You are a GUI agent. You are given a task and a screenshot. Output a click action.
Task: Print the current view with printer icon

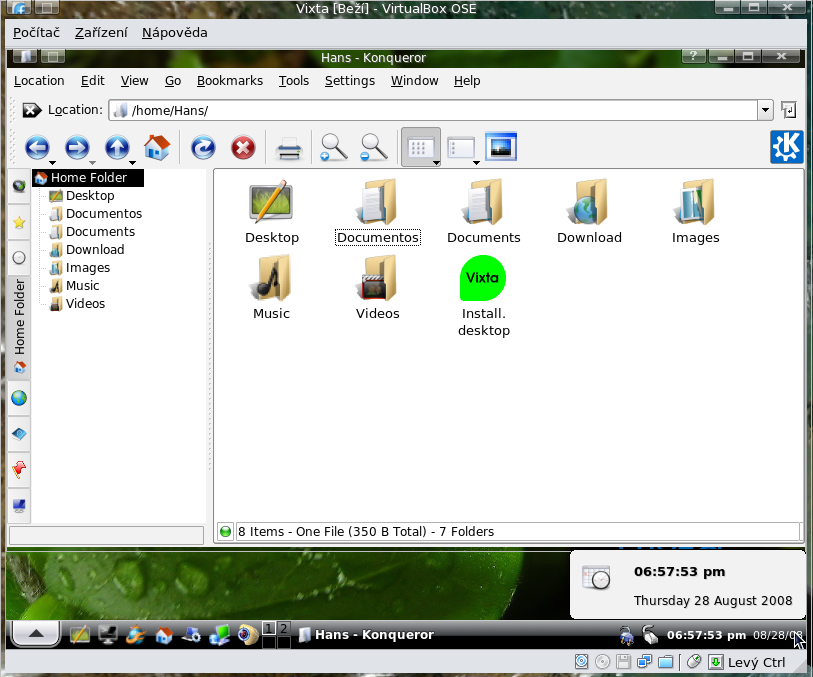[x=289, y=149]
